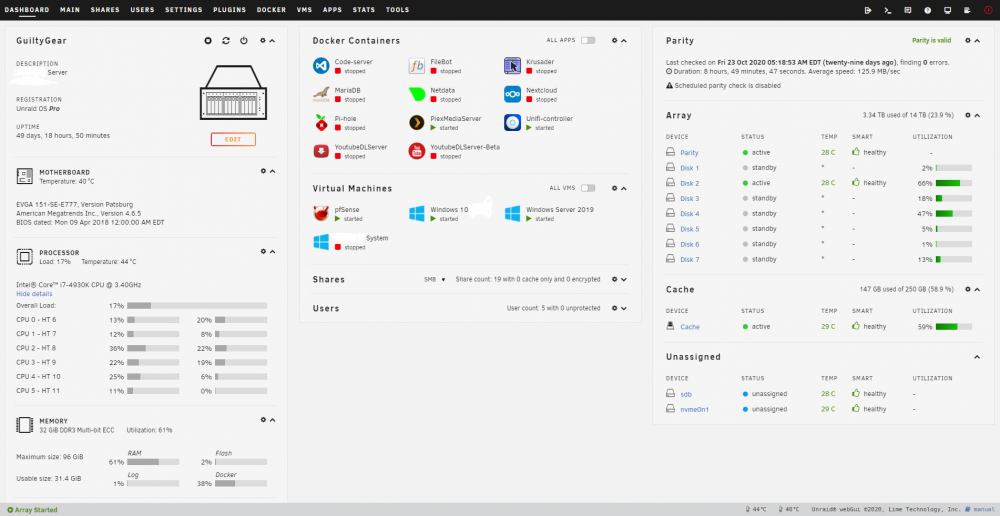The height and width of the screenshot is (516, 1000).
Task: Expand the Shares section chevron
Action: (624, 279)
